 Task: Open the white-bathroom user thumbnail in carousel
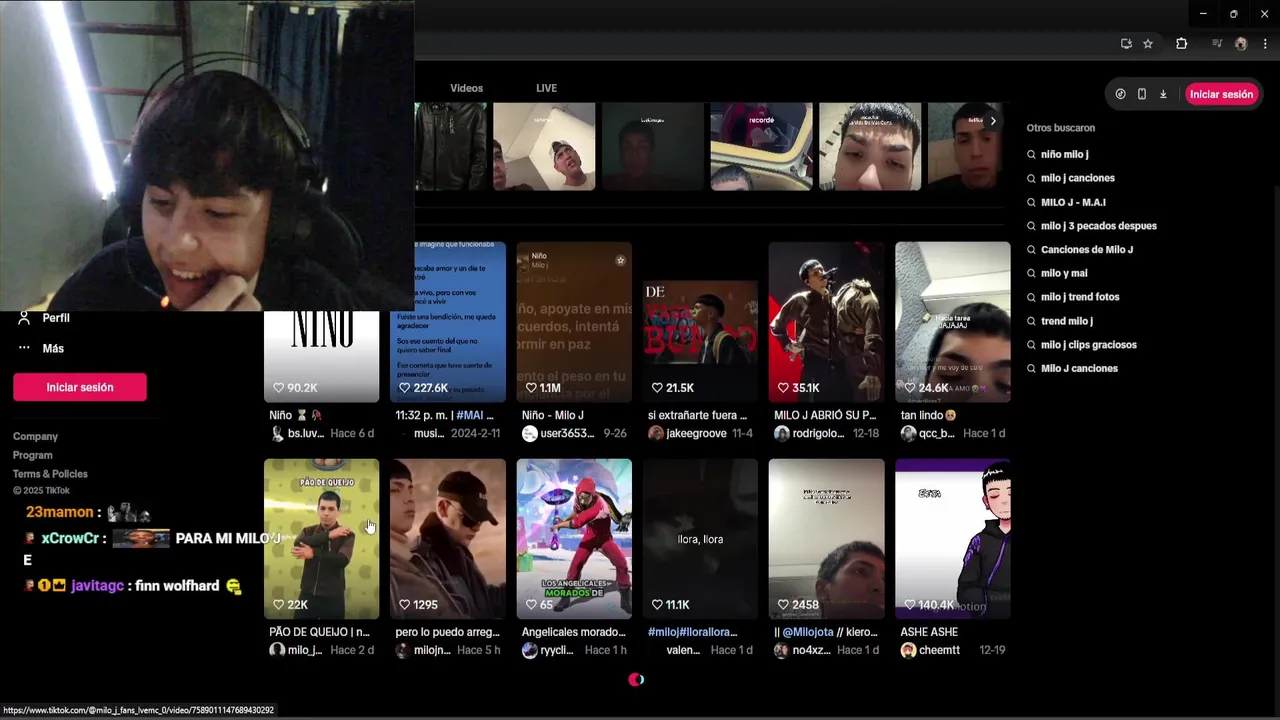point(544,146)
